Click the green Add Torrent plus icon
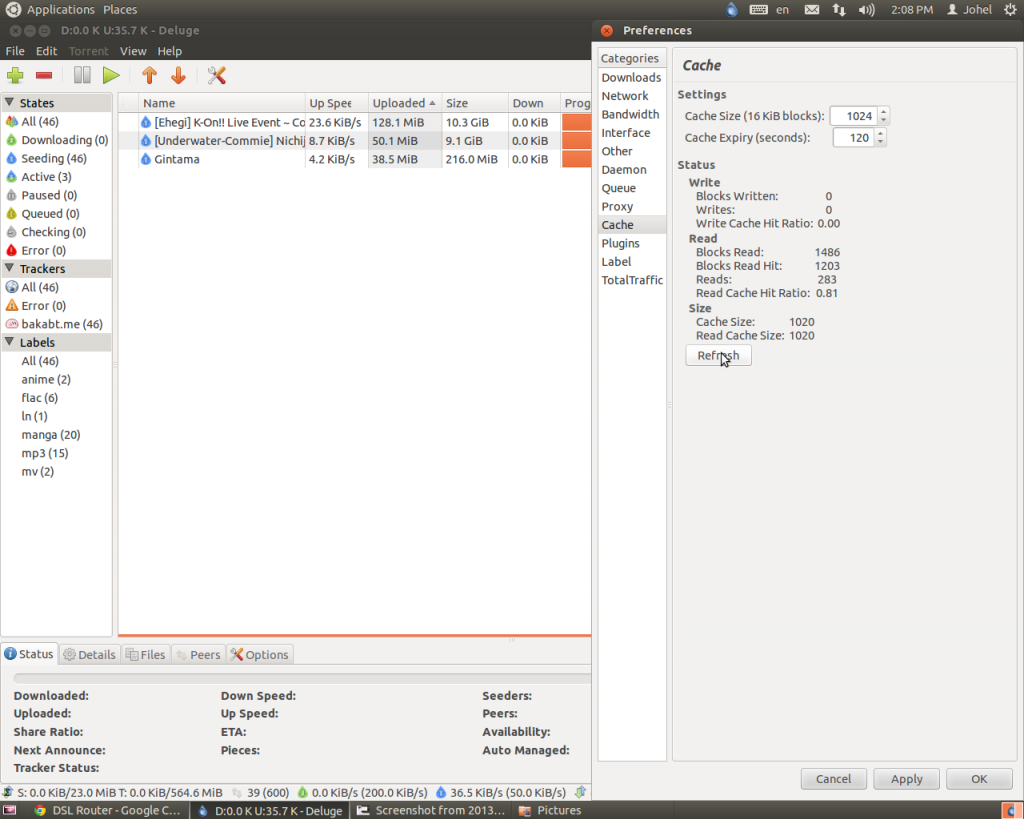Viewport: 1024px width, 819px height. (15, 76)
